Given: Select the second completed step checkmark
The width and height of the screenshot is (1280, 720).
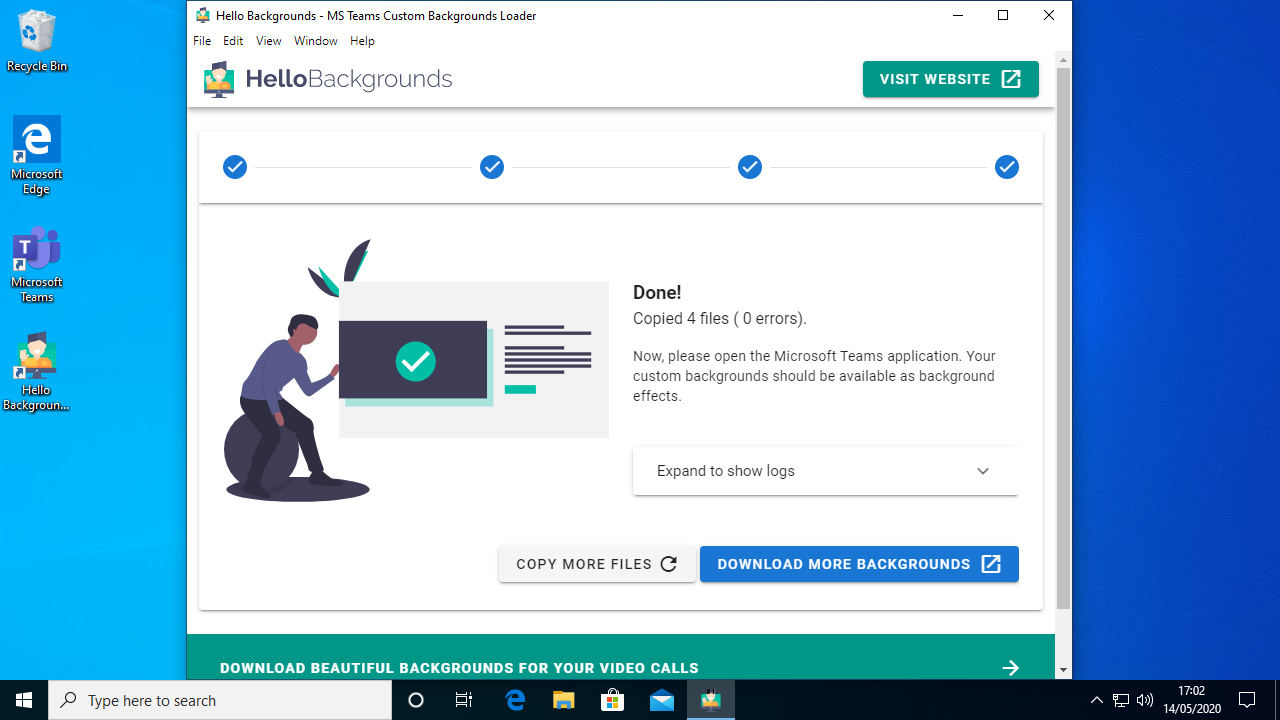Looking at the screenshot, I should coord(492,167).
